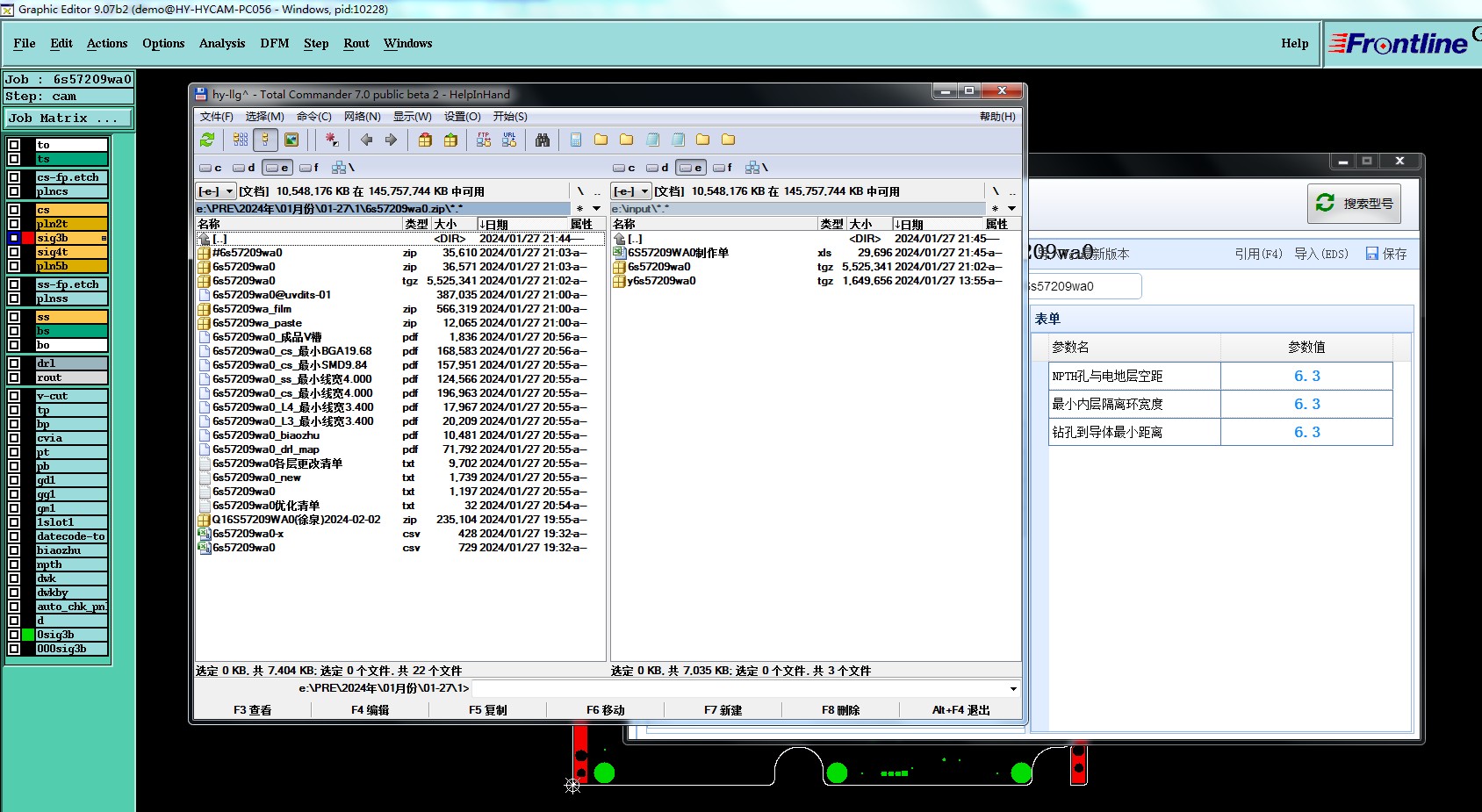Select 6S57209WA0制作单 xls in right panel
This screenshot has height=812, width=1482.
815,253
